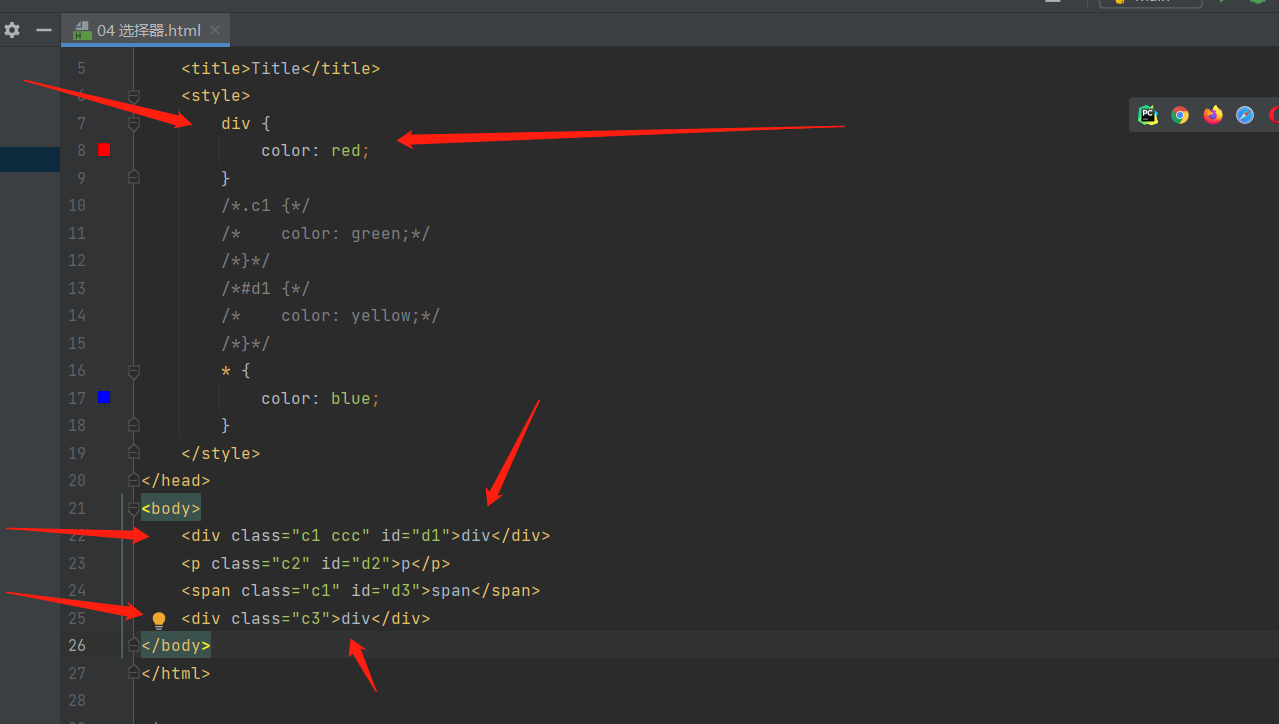The height and width of the screenshot is (724, 1279).
Task: Click the commented '/*.c1 {*/' line
Action: pyautogui.click(x=266, y=206)
